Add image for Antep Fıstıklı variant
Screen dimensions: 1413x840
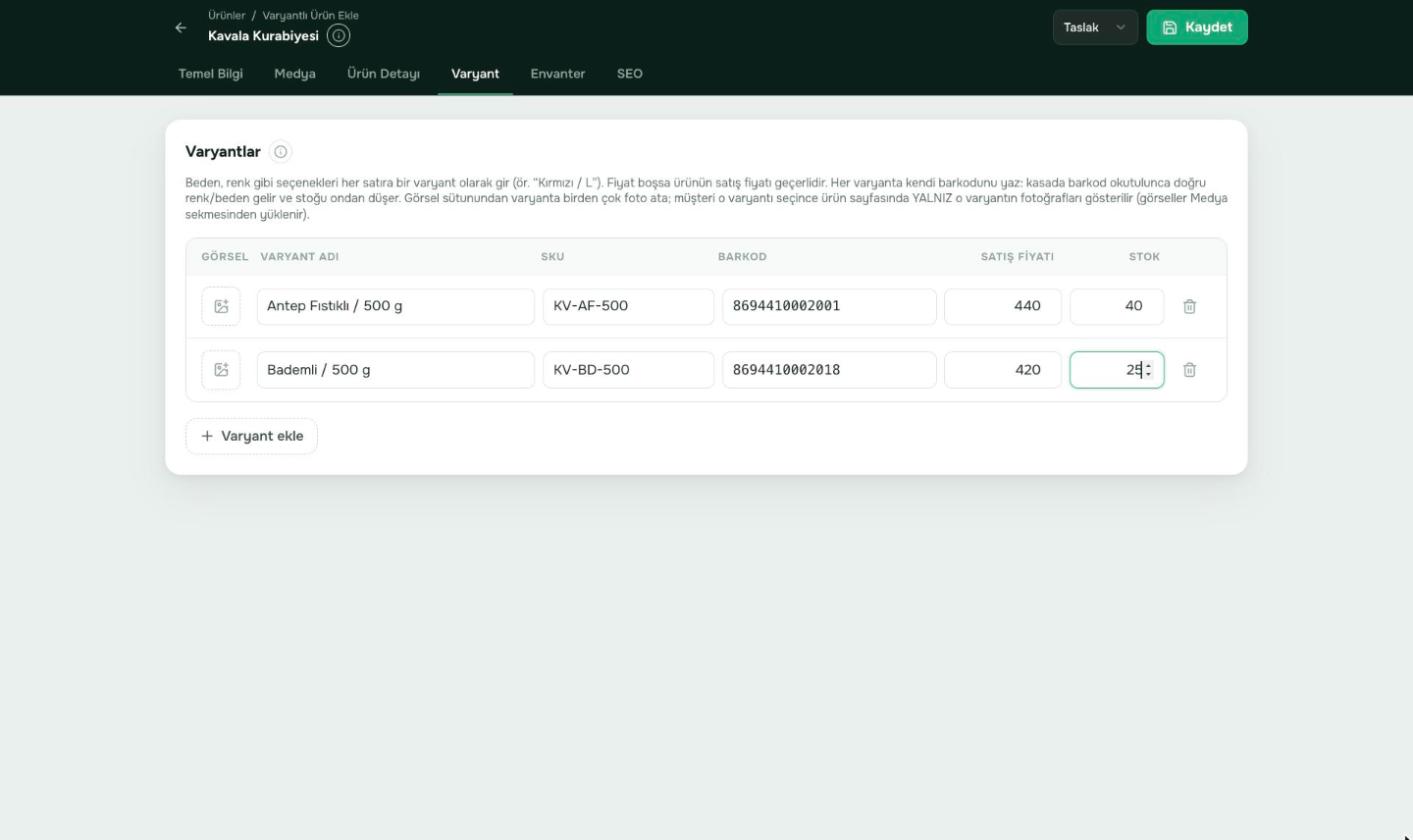coord(221,306)
